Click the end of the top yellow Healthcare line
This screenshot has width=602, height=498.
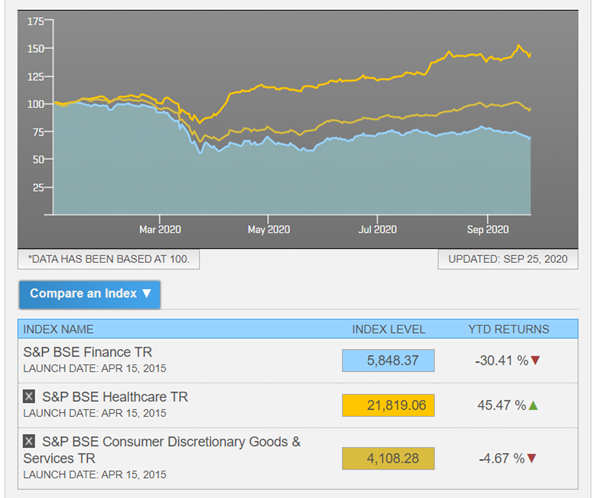click(x=530, y=55)
